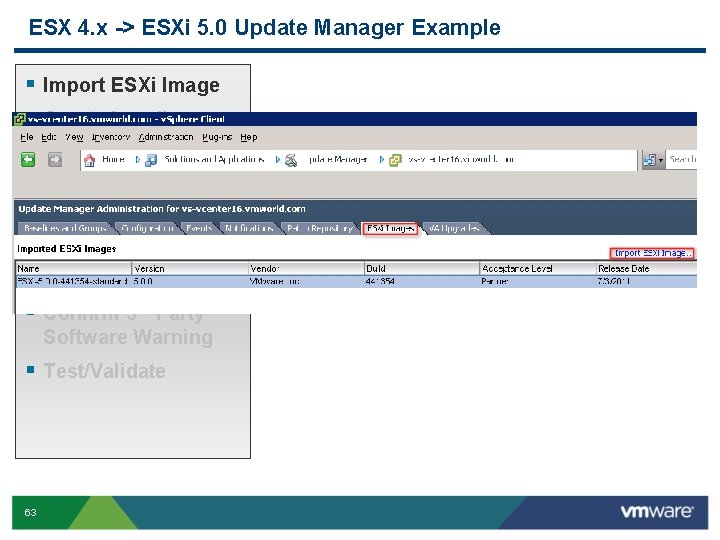Open the search scope dropdown icon
720x540 pixels.
coord(653,160)
